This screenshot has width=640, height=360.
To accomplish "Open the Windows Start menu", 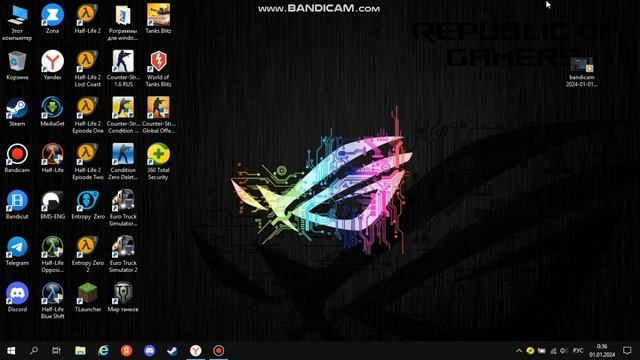I will click(11, 351).
